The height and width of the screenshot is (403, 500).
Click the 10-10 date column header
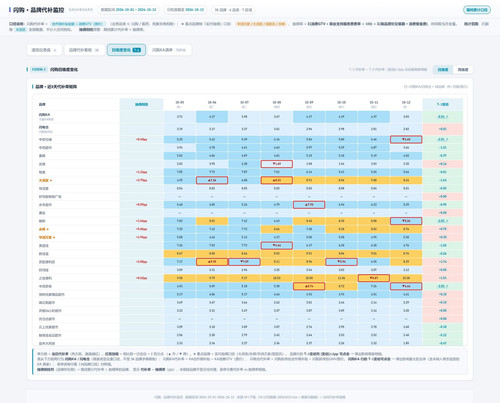(341, 104)
